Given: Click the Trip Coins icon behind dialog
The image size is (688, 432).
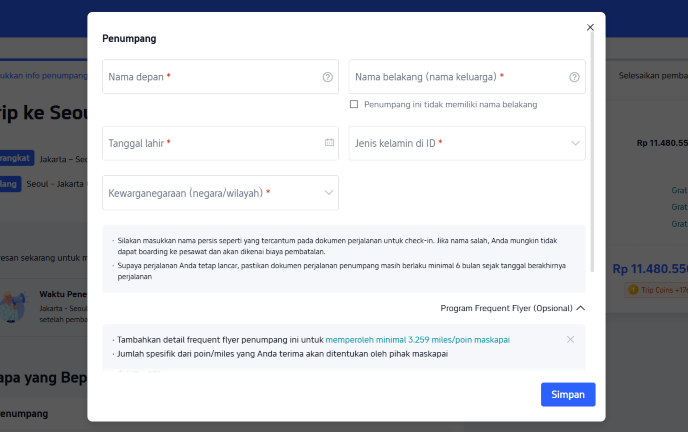Looking at the screenshot, I should (633, 290).
